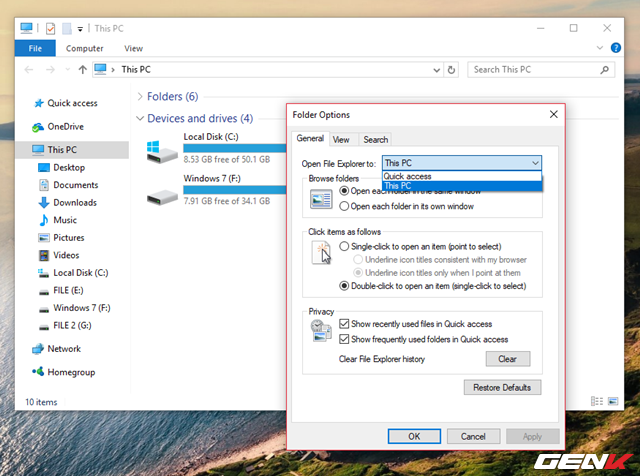Open Videos in the sidebar
The height and width of the screenshot is (476, 640).
pos(66,256)
